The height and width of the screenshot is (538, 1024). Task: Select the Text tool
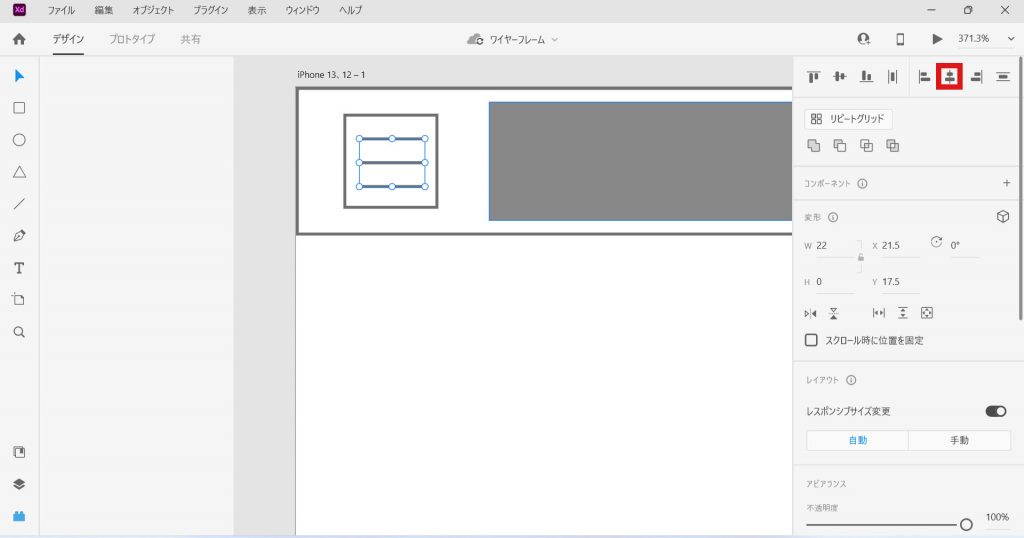(x=19, y=268)
